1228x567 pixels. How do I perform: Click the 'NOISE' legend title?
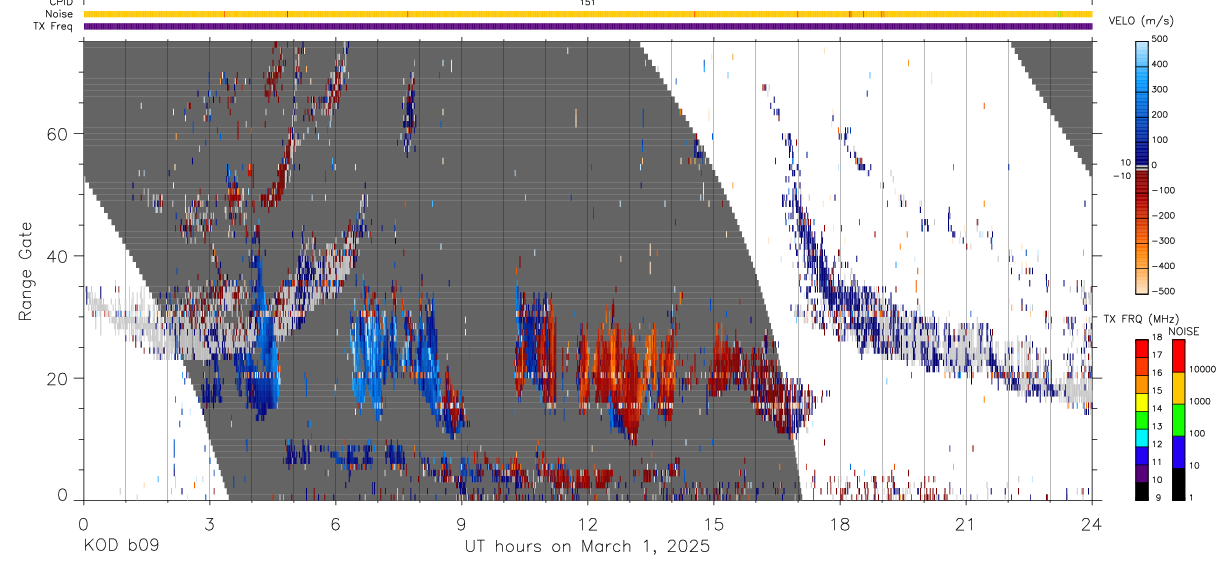[1184, 331]
